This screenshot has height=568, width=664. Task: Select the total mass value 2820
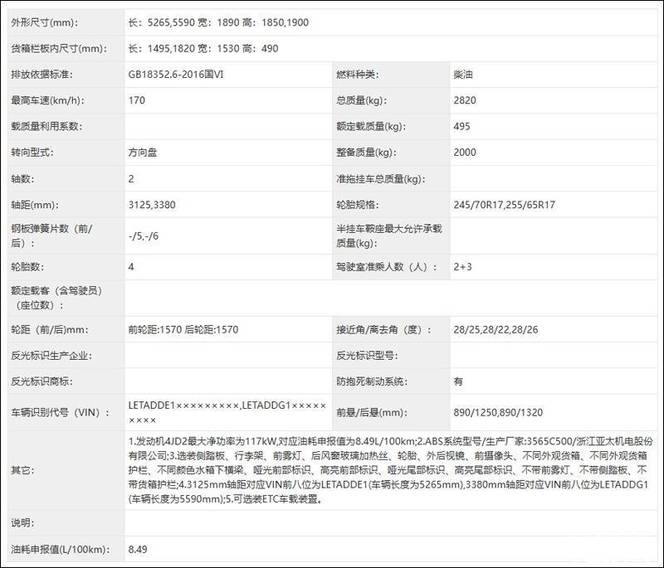point(465,100)
